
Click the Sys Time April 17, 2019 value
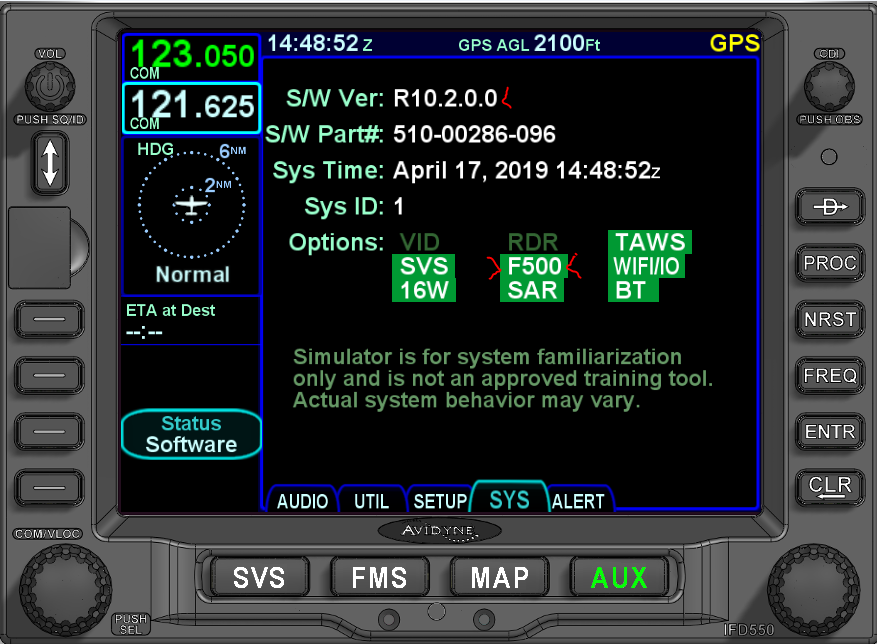[526, 171]
